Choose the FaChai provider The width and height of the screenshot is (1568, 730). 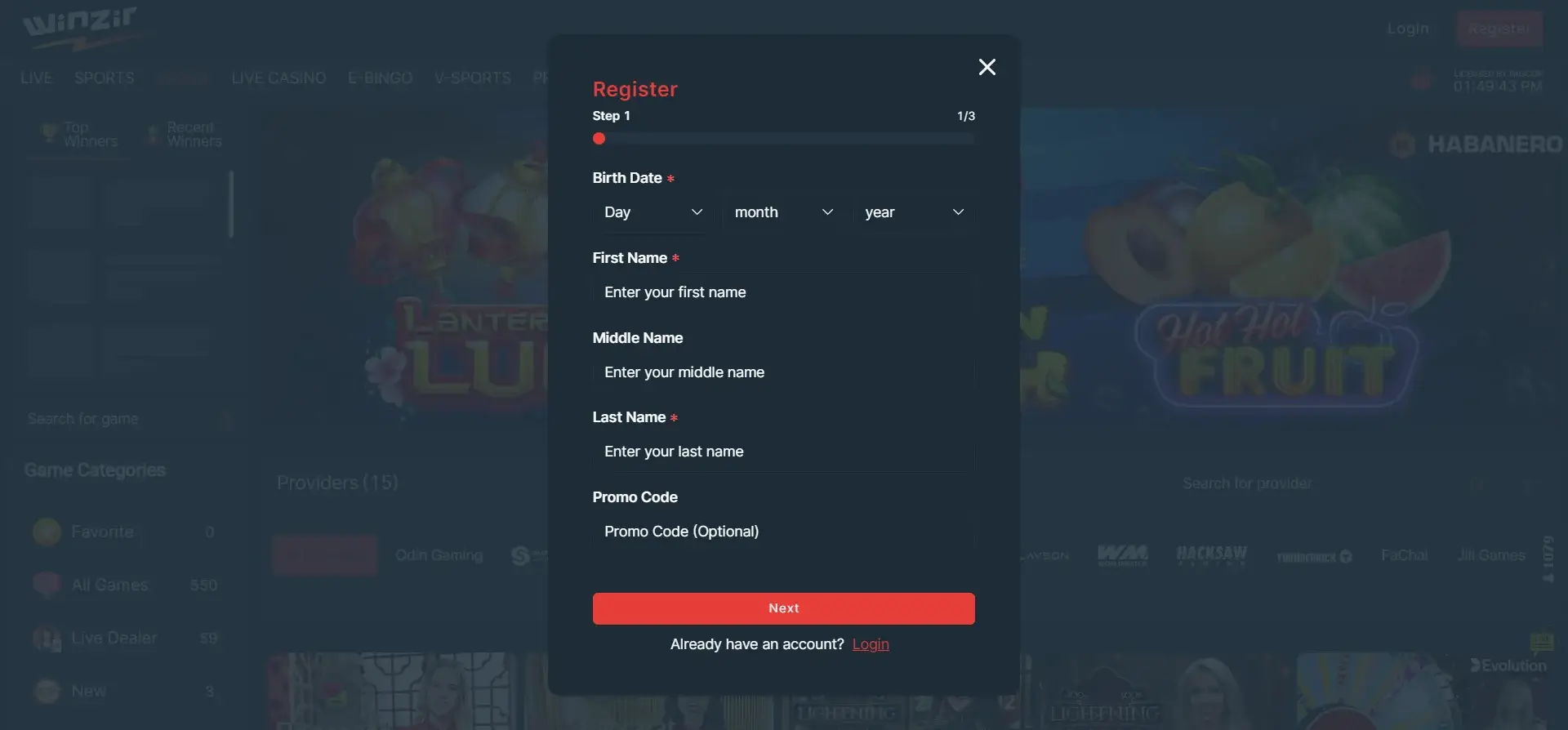pyautogui.click(x=1404, y=555)
